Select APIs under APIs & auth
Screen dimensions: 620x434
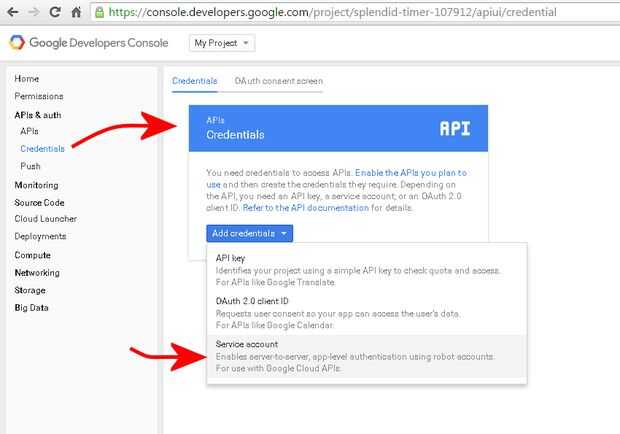[x=29, y=131]
